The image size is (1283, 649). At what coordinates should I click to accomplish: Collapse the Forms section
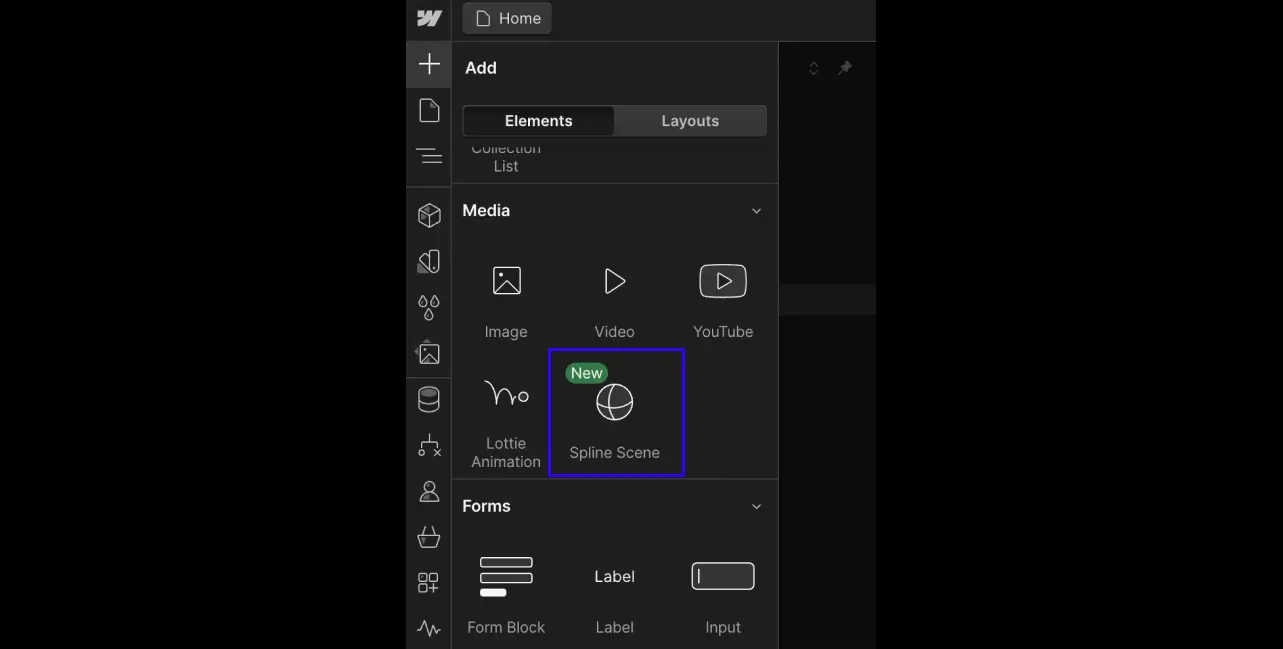[x=756, y=506]
